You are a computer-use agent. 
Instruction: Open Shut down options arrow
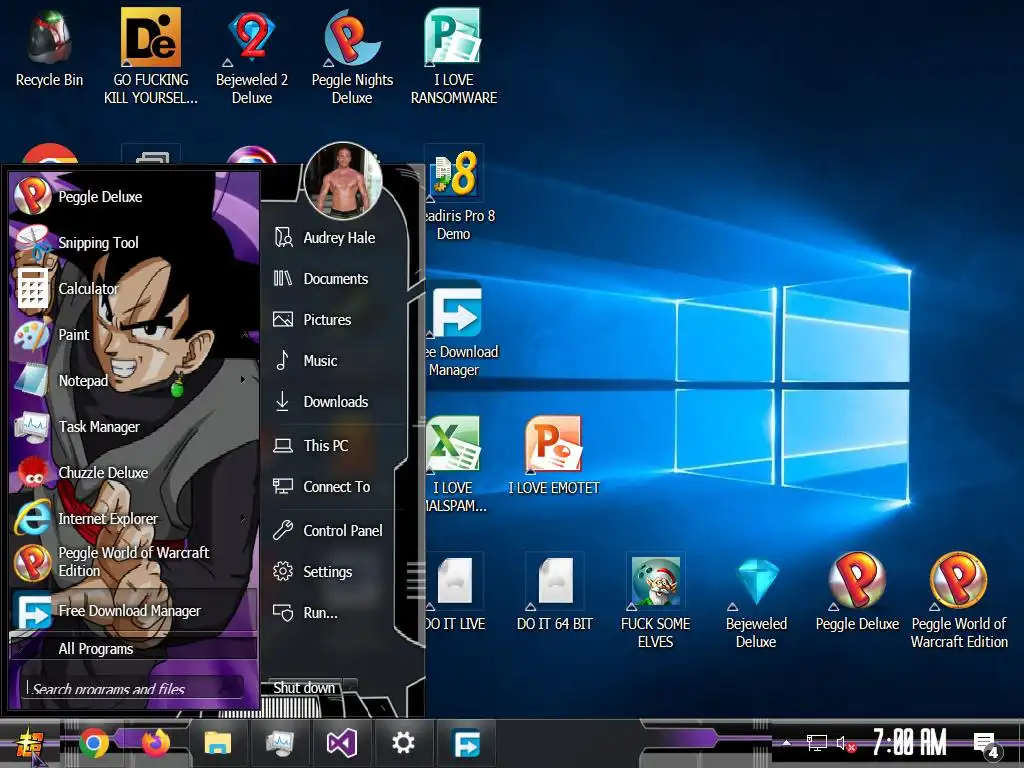point(350,687)
